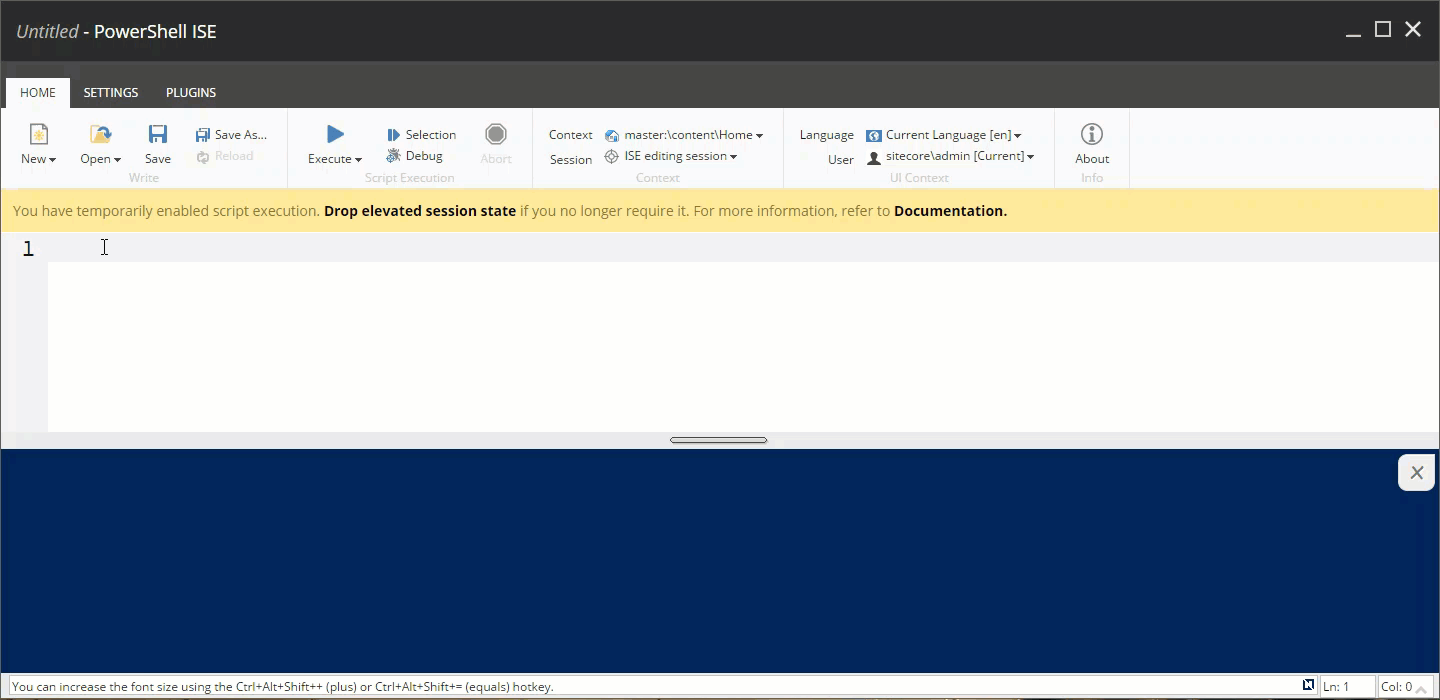The image size is (1440, 700).
Task: Click the About info icon
Action: 1092,134
